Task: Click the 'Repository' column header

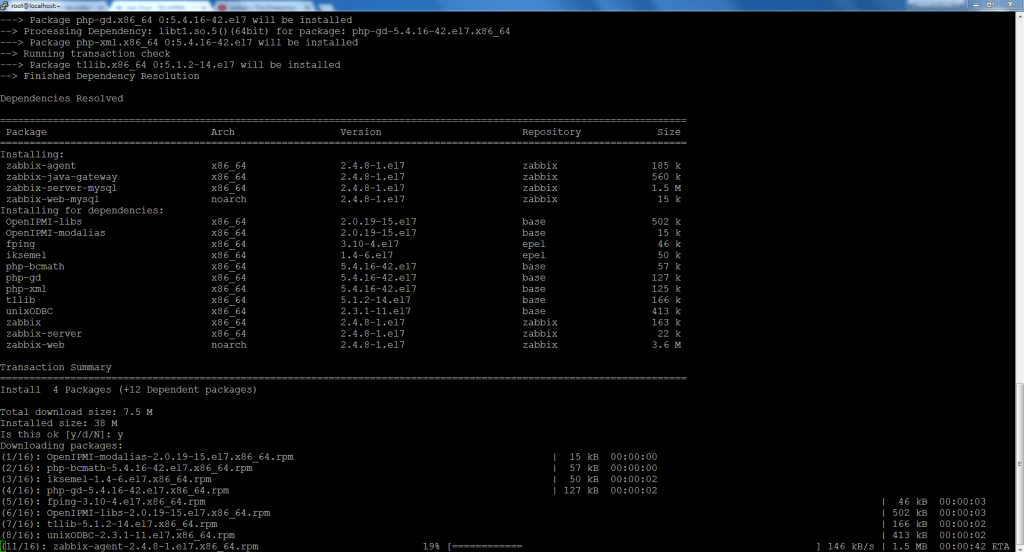Action: [x=551, y=132]
